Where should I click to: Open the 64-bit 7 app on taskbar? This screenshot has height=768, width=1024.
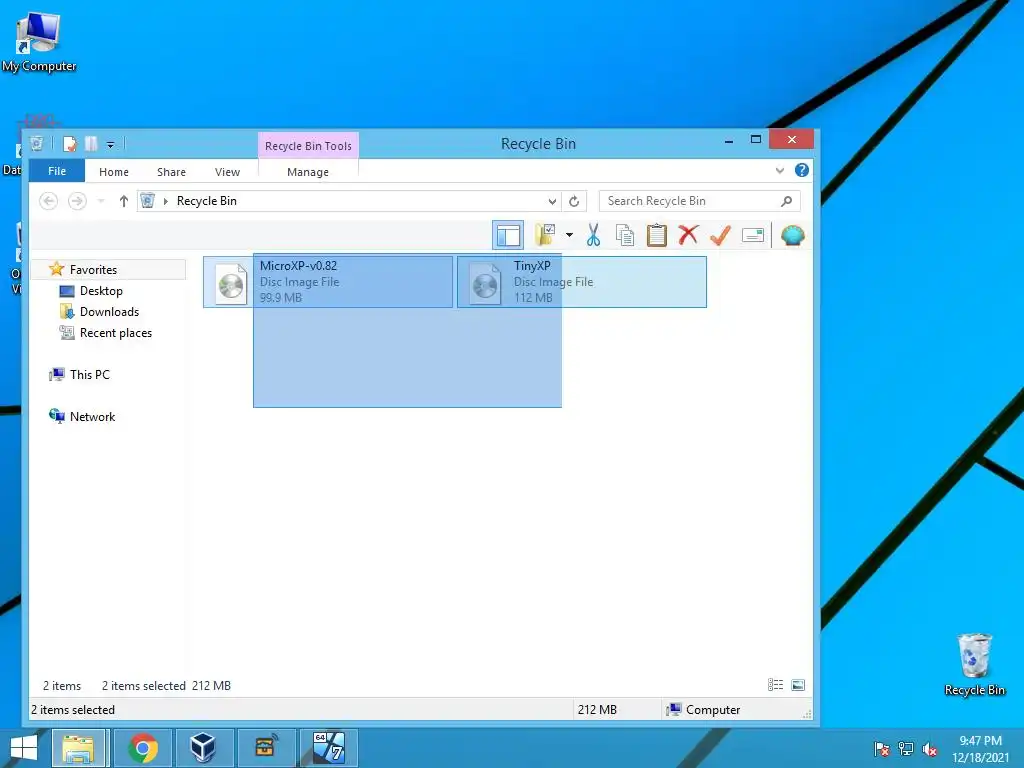click(328, 748)
